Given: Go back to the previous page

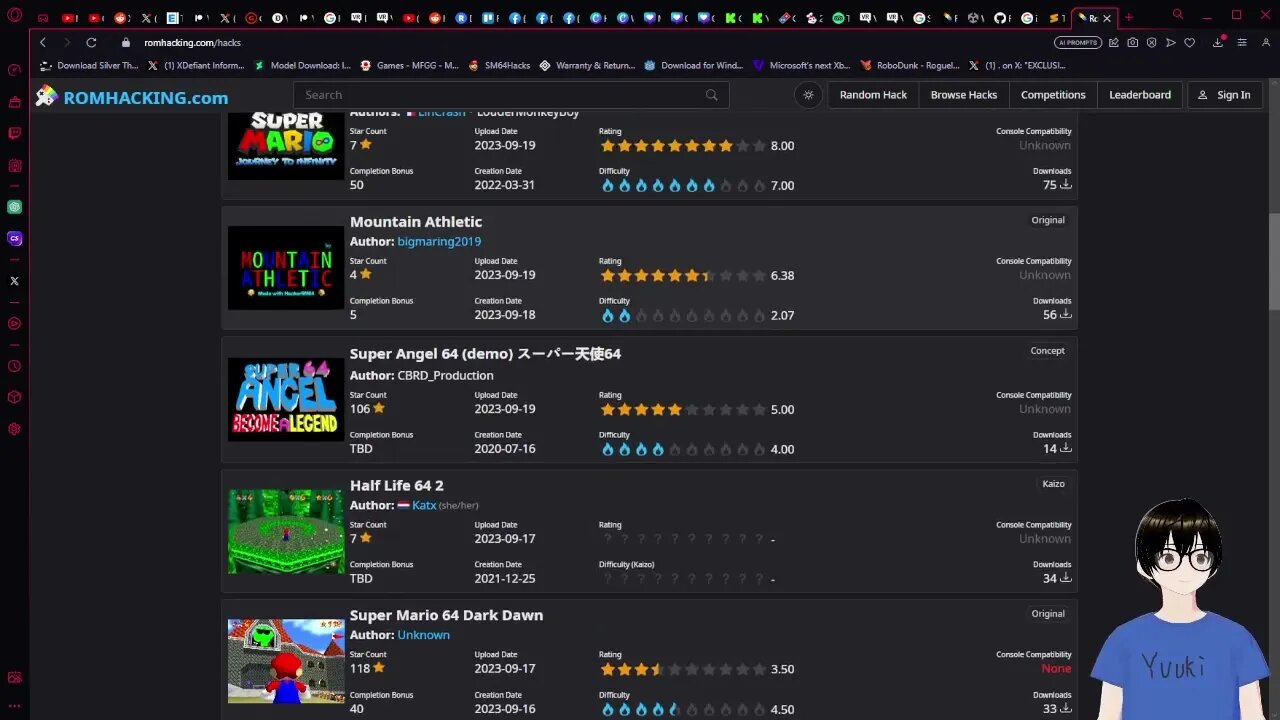Looking at the screenshot, I should pos(43,42).
